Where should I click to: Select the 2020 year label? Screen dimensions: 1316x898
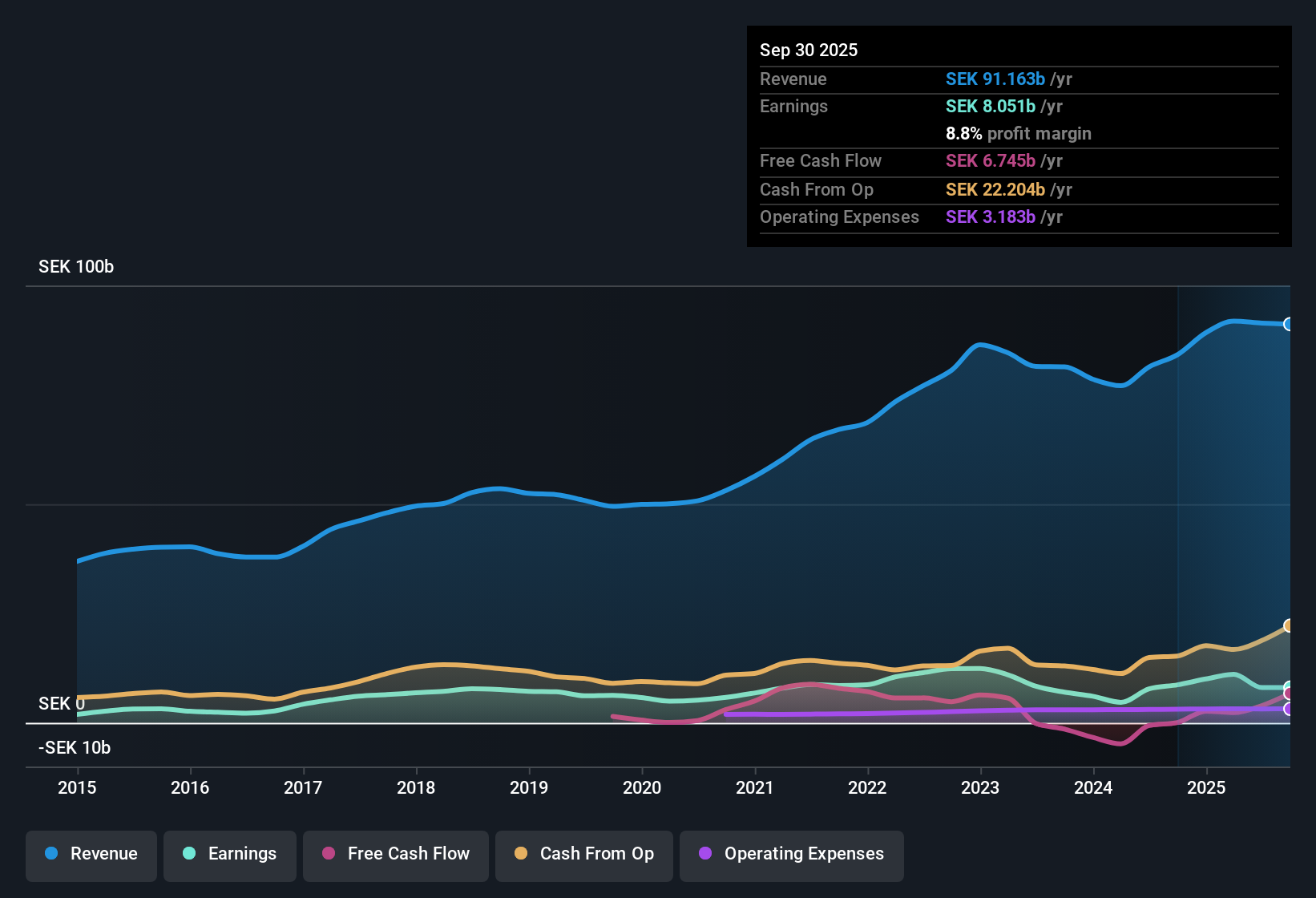(x=641, y=788)
